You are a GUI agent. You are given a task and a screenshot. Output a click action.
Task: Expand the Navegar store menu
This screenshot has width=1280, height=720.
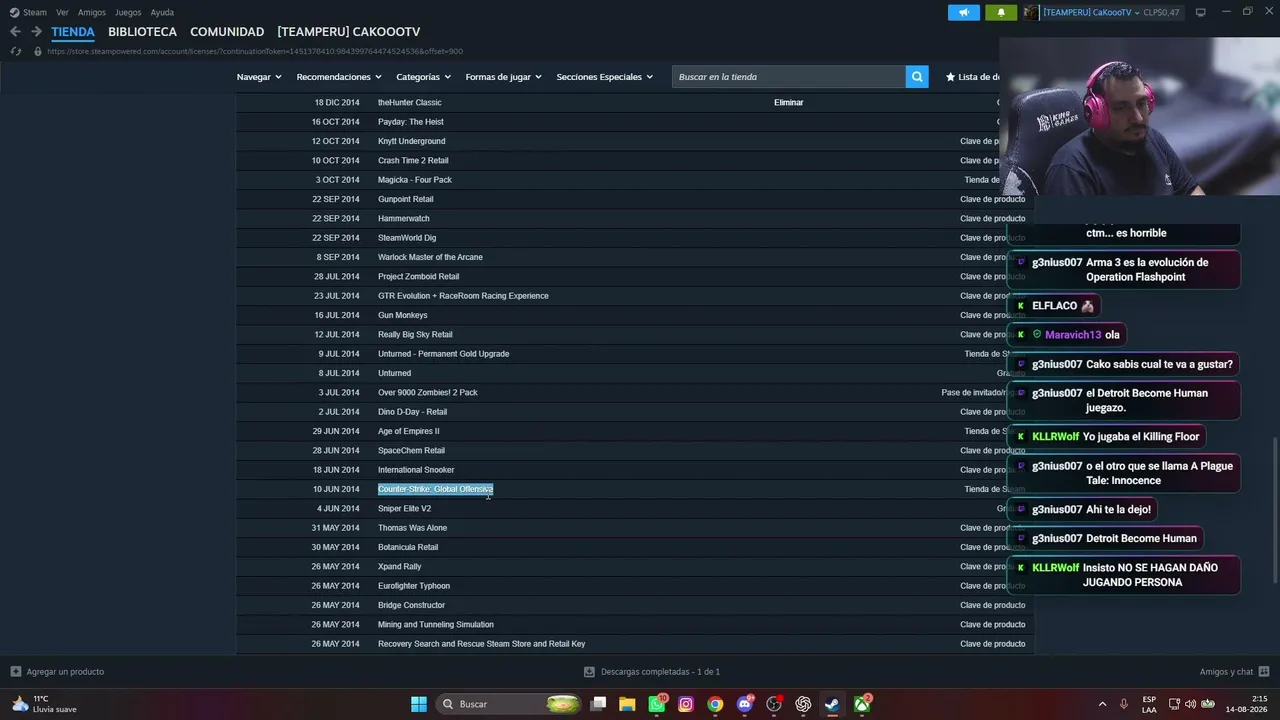[258, 77]
